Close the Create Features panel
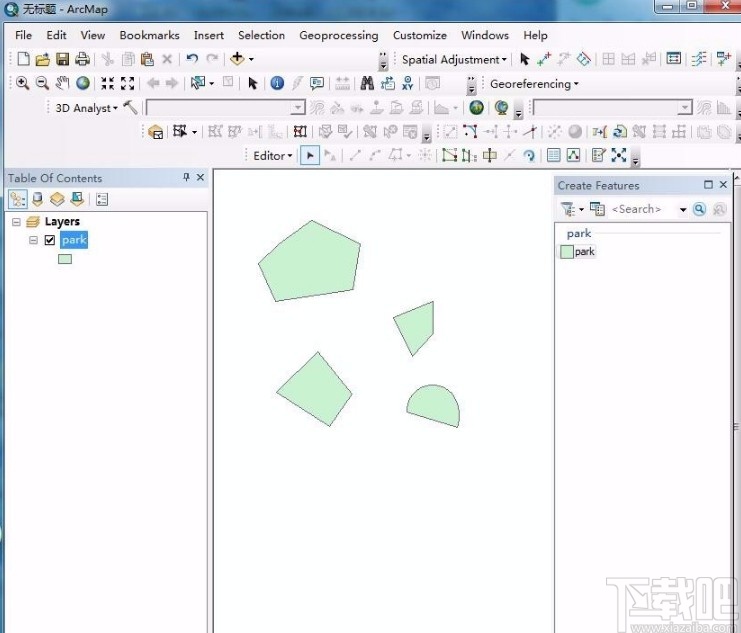Viewport: 741px width, 633px height. [x=723, y=185]
